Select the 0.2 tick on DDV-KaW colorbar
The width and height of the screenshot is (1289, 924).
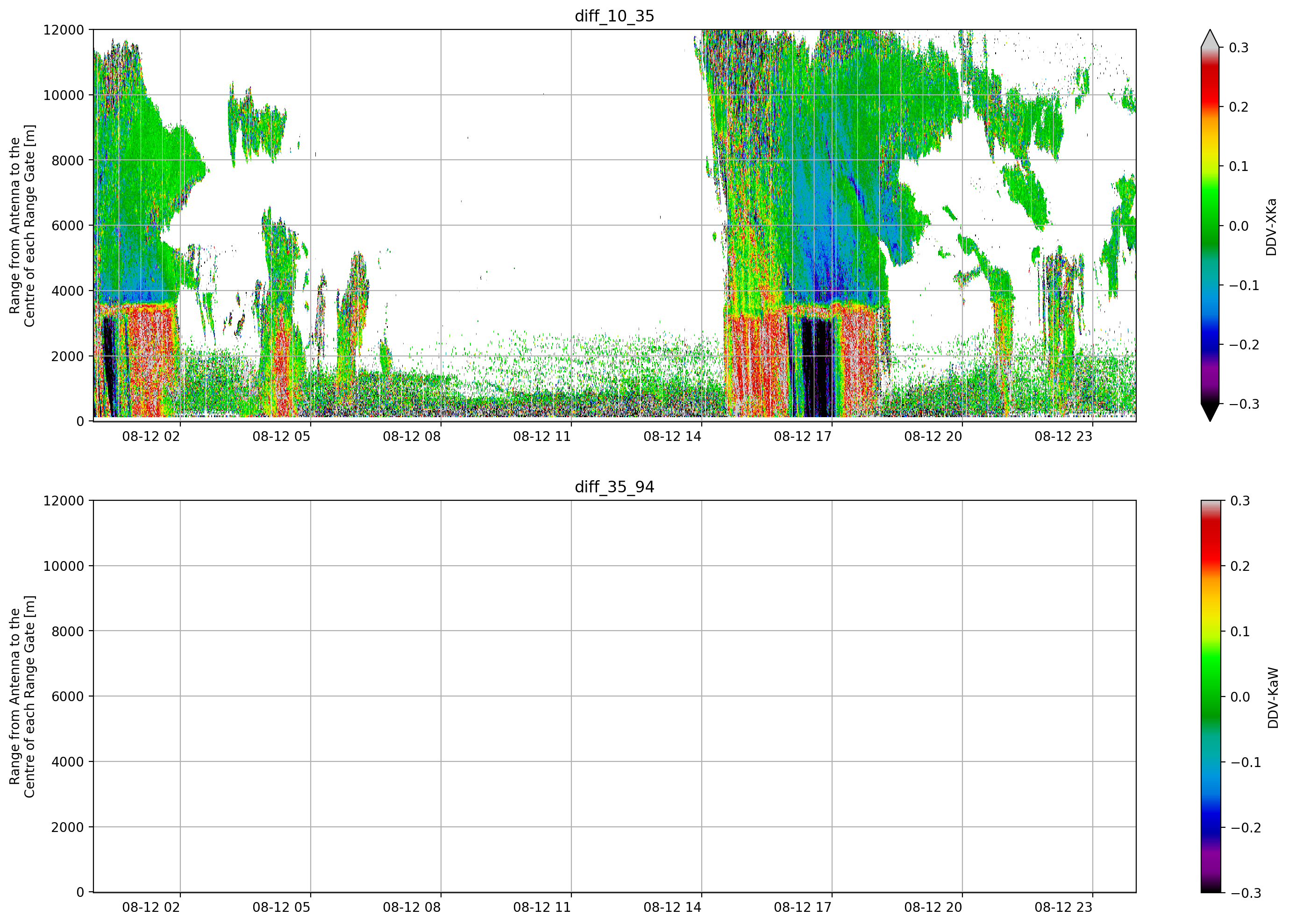pyautogui.click(x=1239, y=566)
